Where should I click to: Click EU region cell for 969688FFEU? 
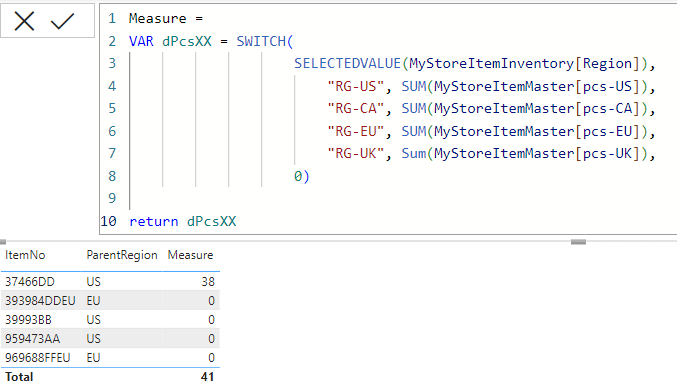click(x=93, y=358)
